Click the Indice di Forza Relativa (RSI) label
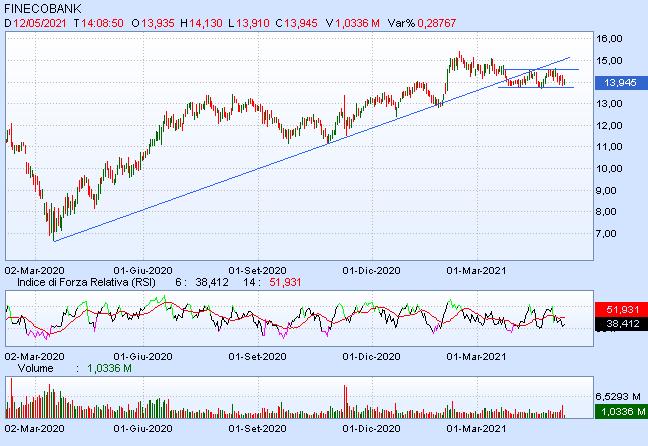The image size is (648, 446). pyautogui.click(x=86, y=282)
